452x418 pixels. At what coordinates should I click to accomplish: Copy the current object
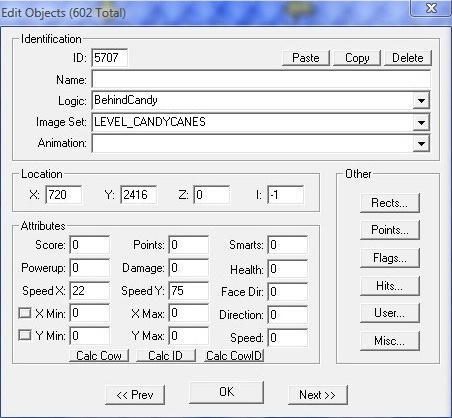357,58
